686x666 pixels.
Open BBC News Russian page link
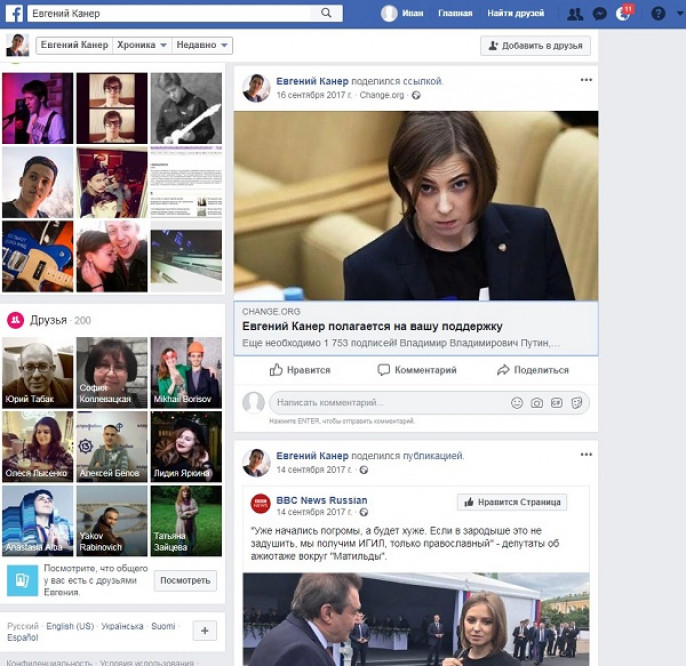(x=322, y=501)
